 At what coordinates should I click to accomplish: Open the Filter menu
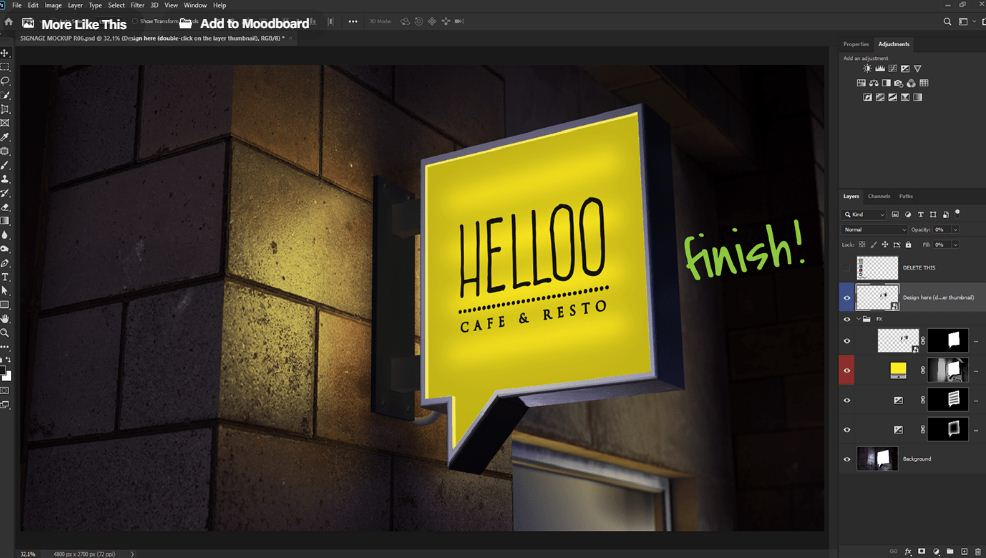[x=137, y=5]
